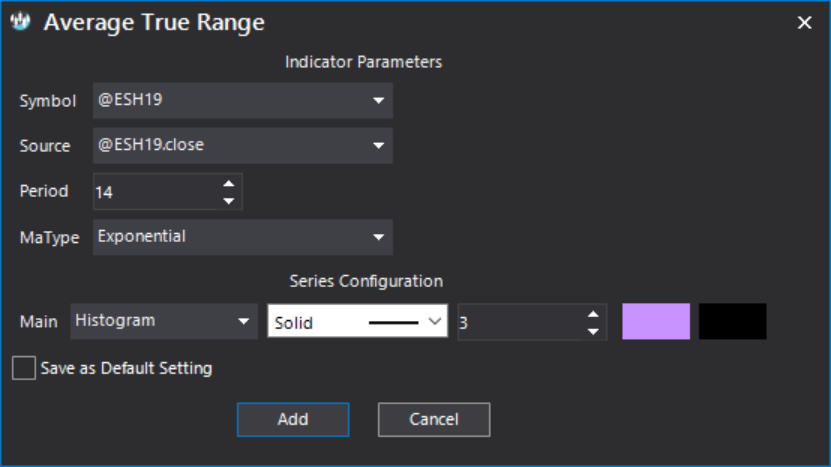Pick the purple series color swatch
Viewport: 831px width, 467px height.
(x=656, y=321)
